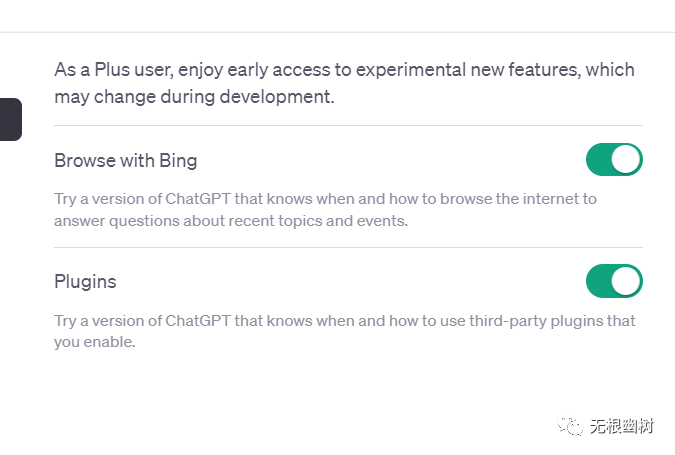
Task: Click the phrase "recent topics and events"
Action: tap(322, 220)
